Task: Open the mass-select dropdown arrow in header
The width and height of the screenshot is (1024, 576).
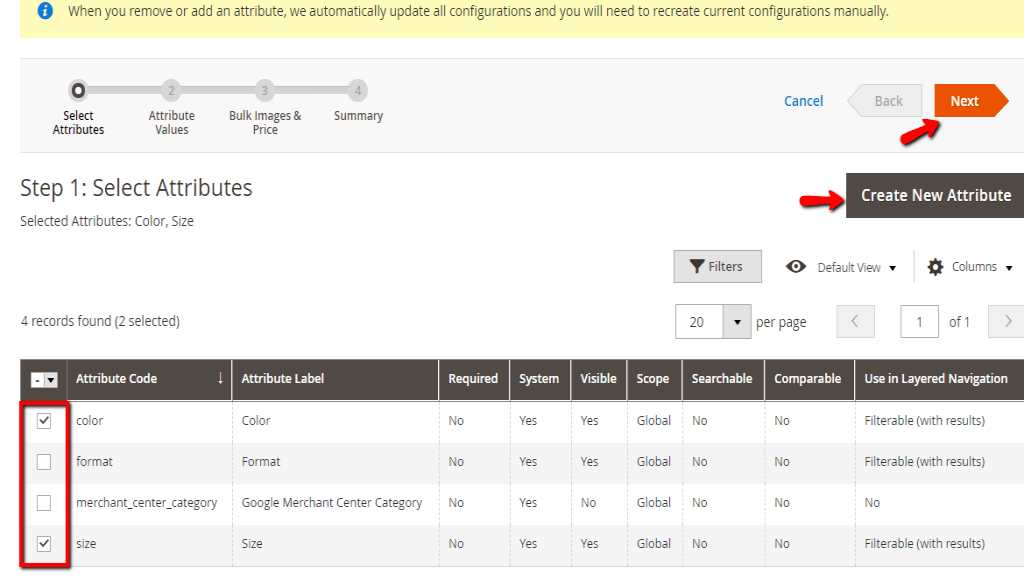Action: (51, 379)
